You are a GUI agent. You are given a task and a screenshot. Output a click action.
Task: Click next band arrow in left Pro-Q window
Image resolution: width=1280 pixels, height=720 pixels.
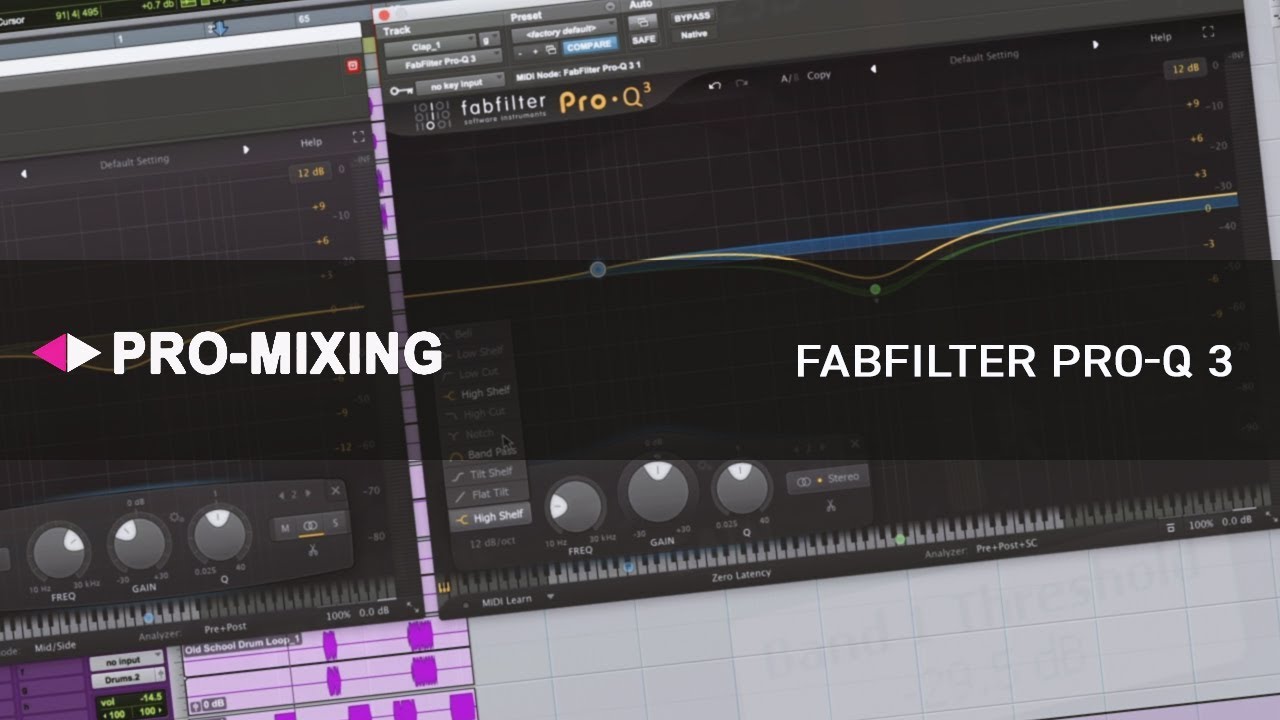coord(308,494)
